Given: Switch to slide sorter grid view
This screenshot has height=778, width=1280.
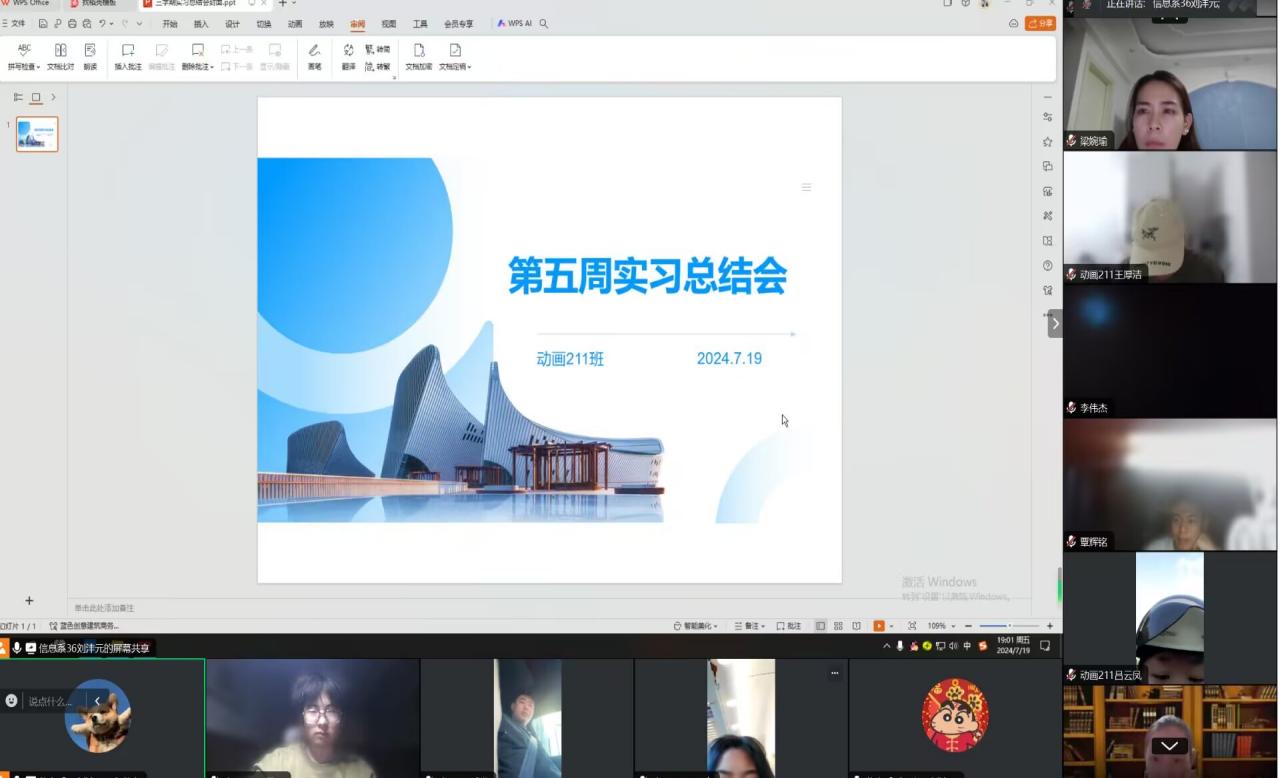Looking at the screenshot, I should 838,626.
